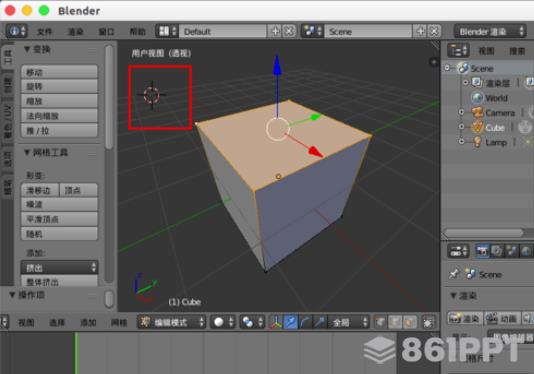Open the 文件 menu
534x374 pixels.
45,32
